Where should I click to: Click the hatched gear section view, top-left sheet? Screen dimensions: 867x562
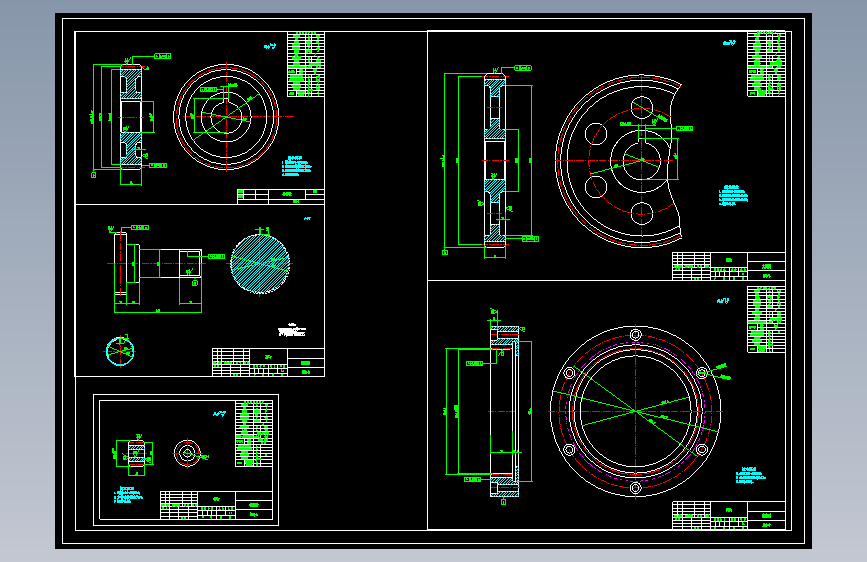point(131,117)
